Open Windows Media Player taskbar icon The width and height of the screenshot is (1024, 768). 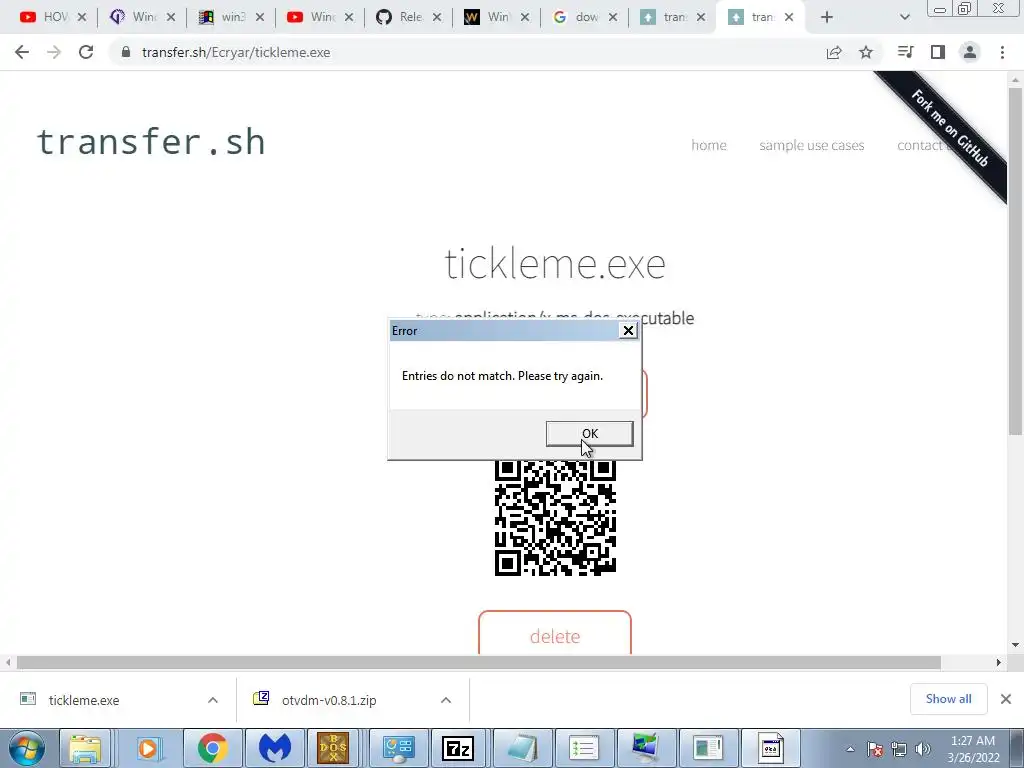(148, 748)
